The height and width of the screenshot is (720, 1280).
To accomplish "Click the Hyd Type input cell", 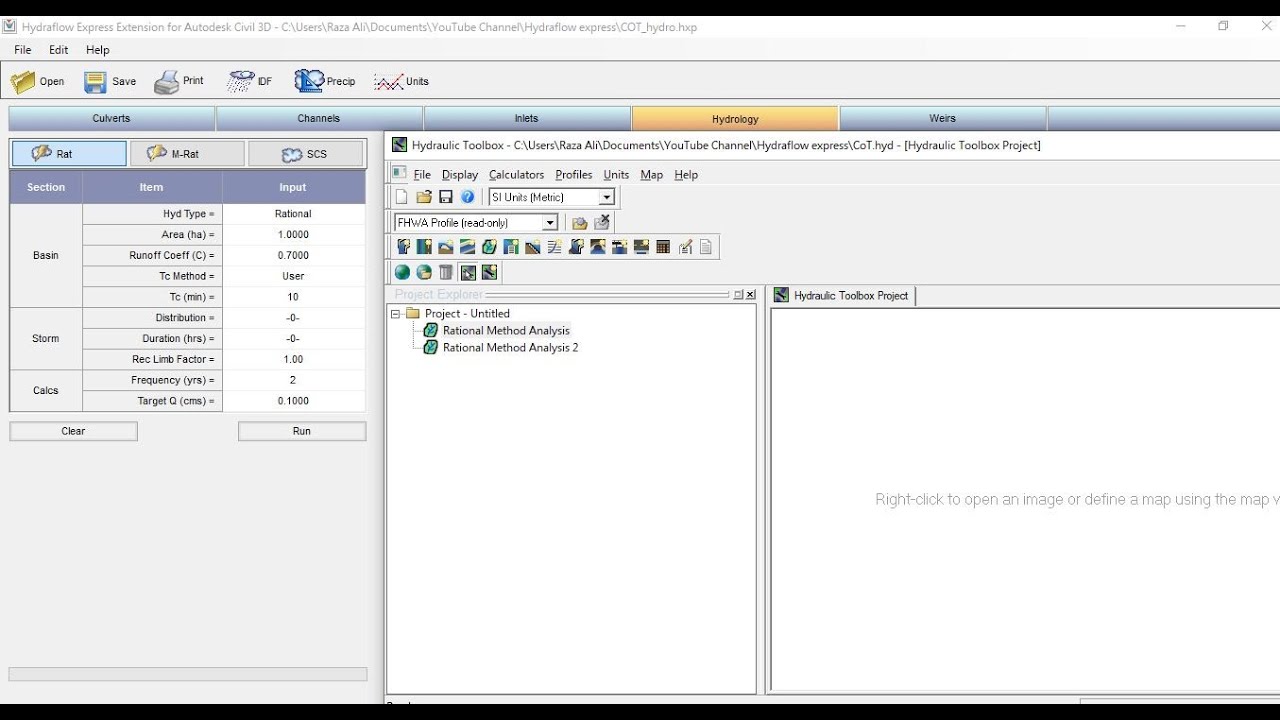I will click(x=294, y=214).
